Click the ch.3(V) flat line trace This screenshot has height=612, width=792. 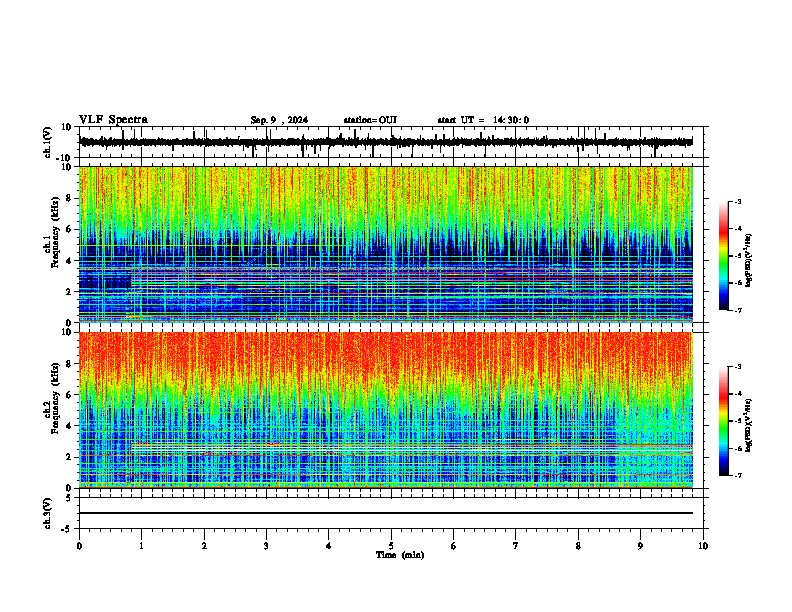point(386,513)
